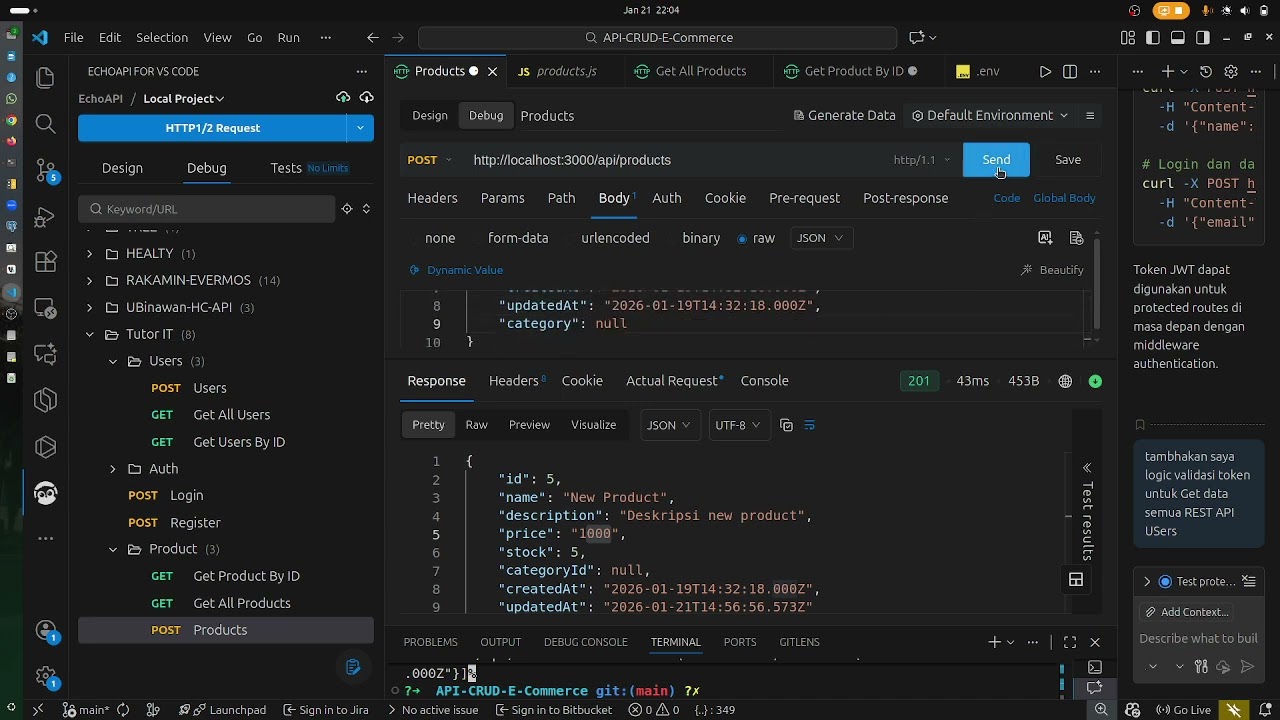Open the arrow dropdown beside HTTP1/2 Request
The width and height of the screenshot is (1280, 720).
(360, 128)
